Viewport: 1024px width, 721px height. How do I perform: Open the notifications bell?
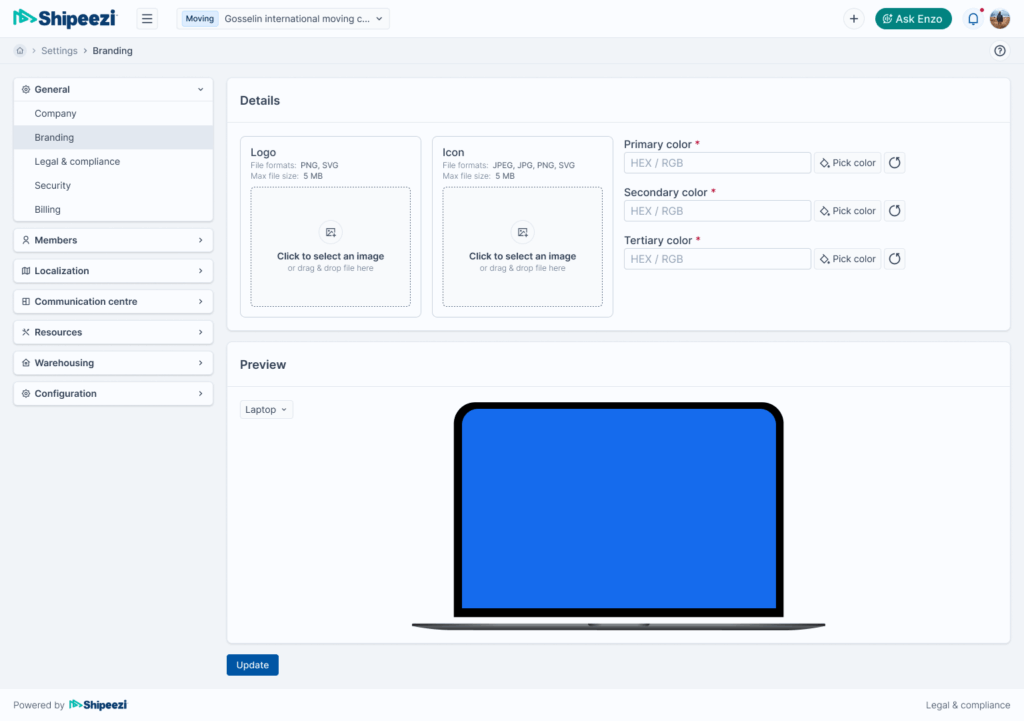pyautogui.click(x=973, y=19)
